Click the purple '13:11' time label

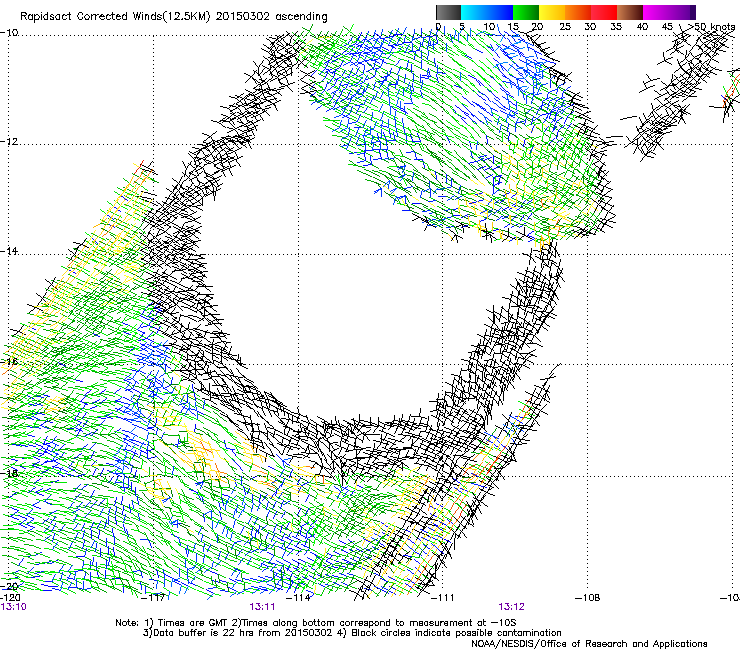[262, 607]
